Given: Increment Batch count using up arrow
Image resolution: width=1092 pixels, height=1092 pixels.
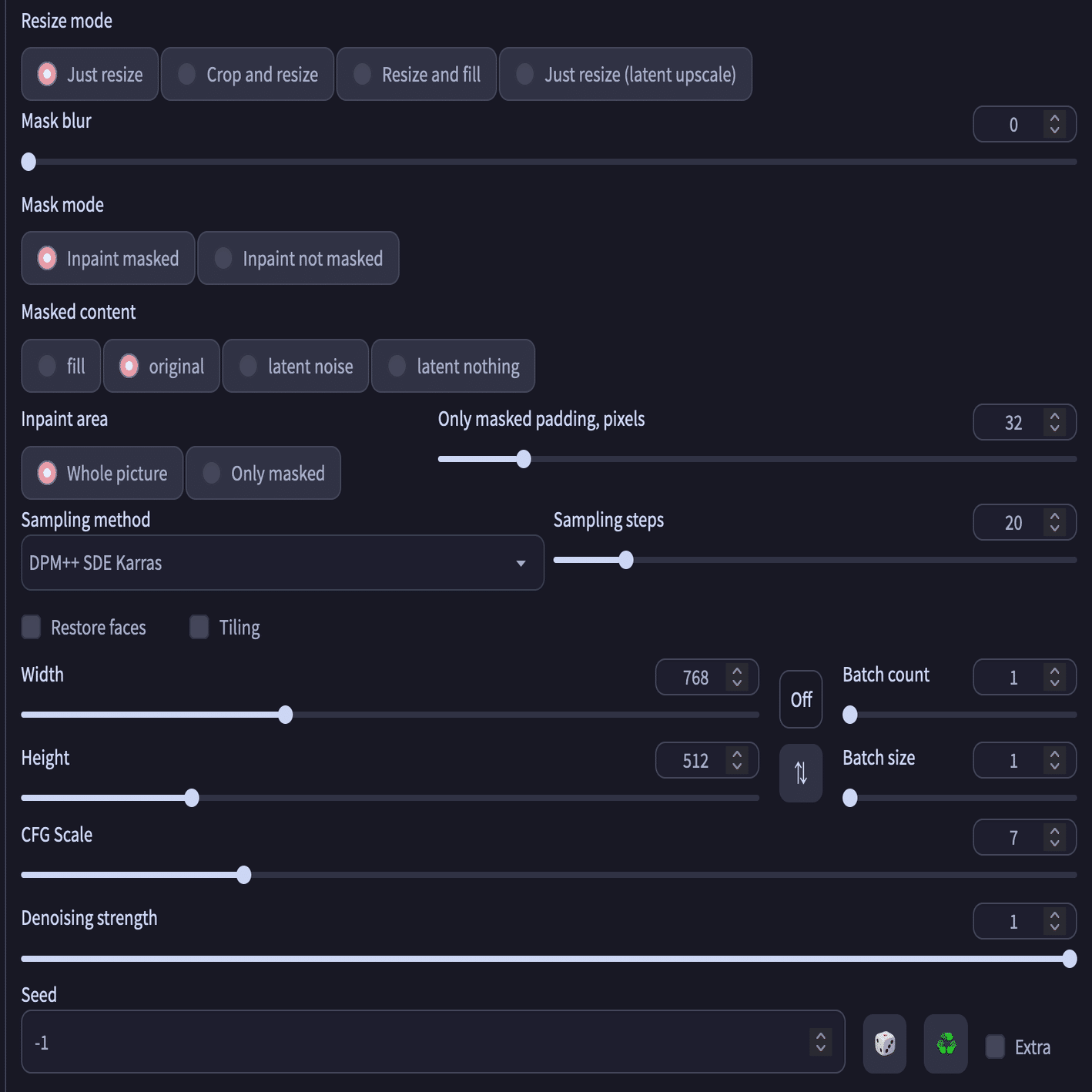Looking at the screenshot, I should click(1055, 671).
